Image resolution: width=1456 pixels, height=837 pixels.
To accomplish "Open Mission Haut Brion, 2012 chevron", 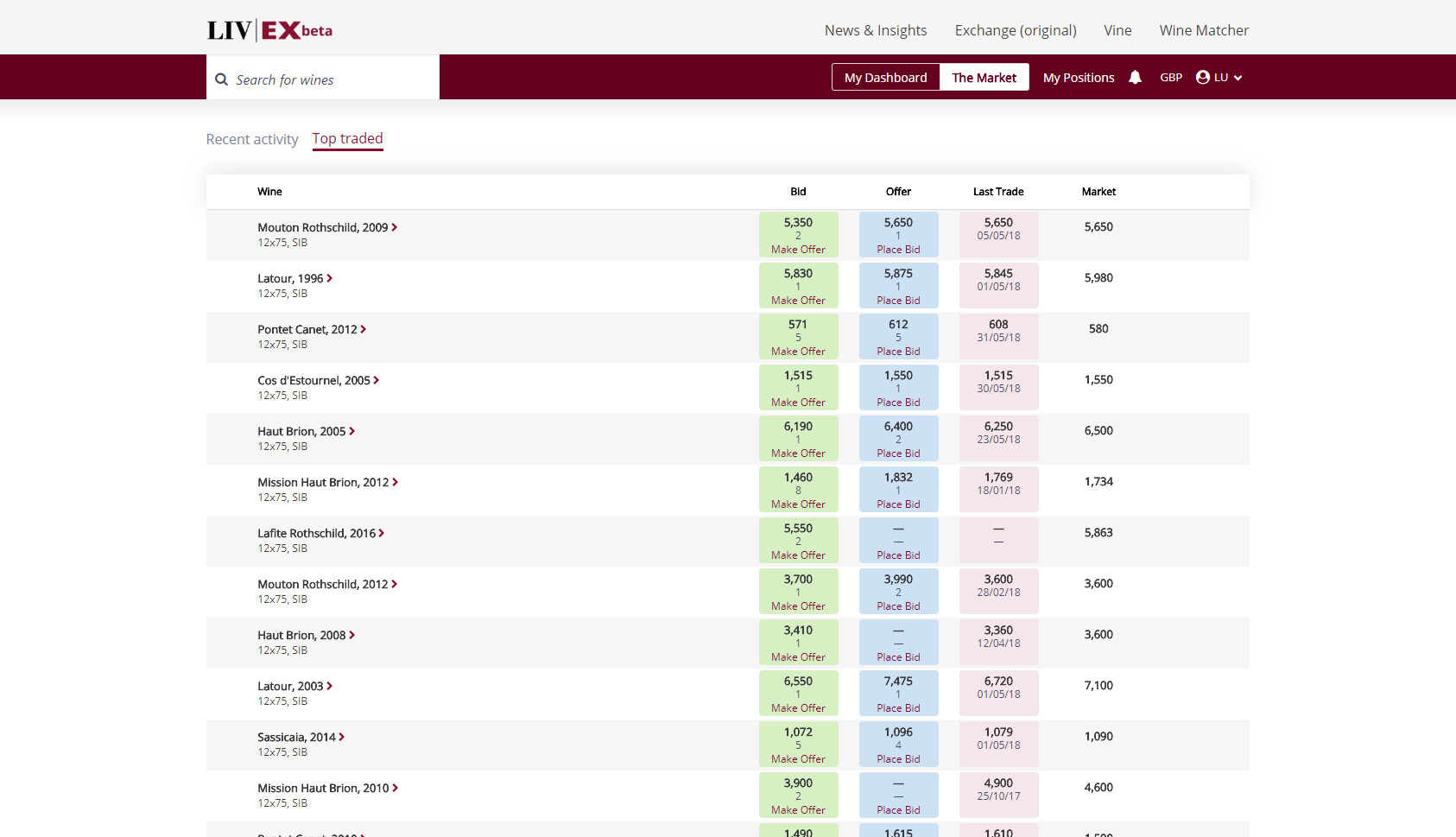I will click(x=396, y=482).
